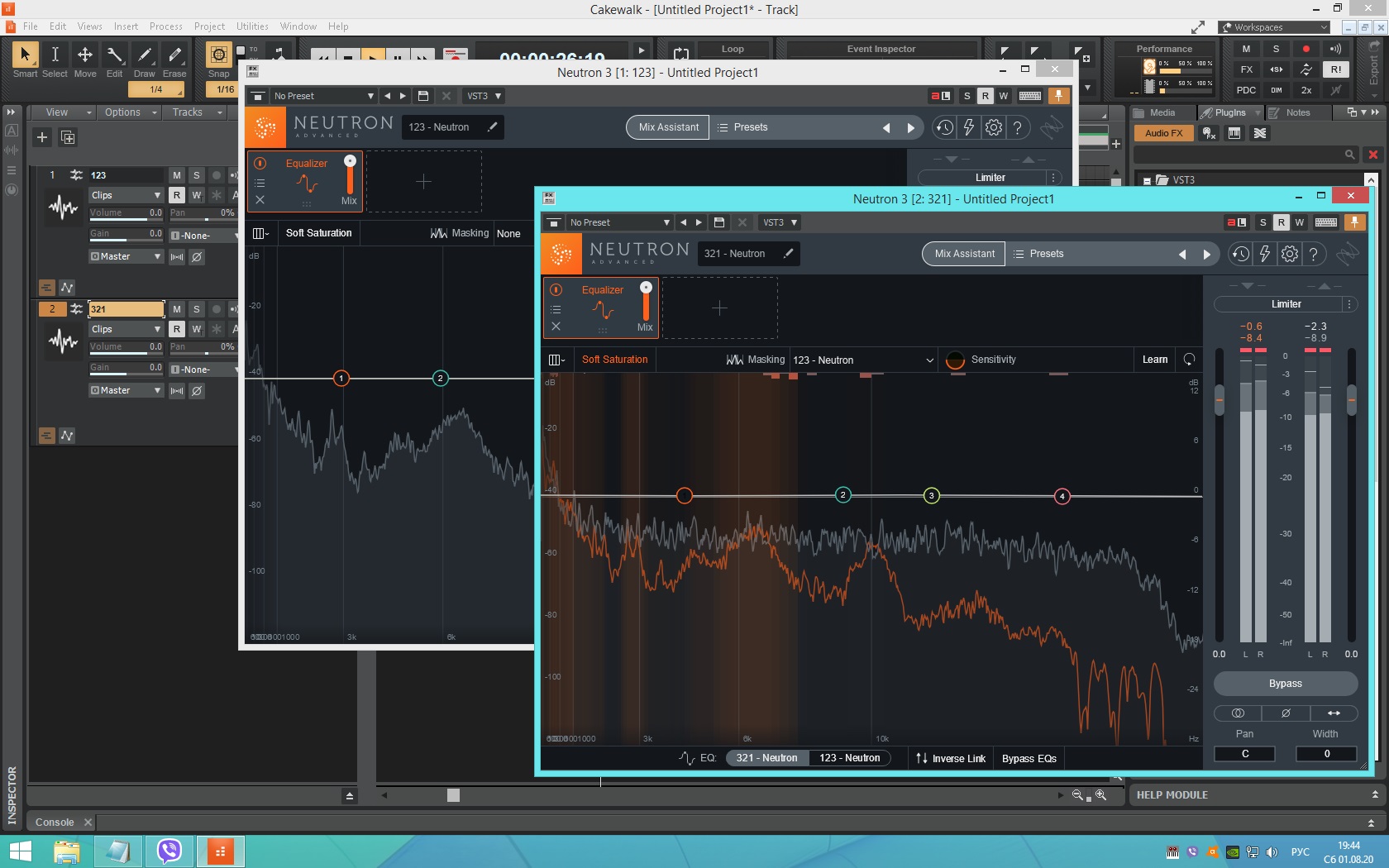Mute track 123
The image size is (1389, 868).
[176, 175]
